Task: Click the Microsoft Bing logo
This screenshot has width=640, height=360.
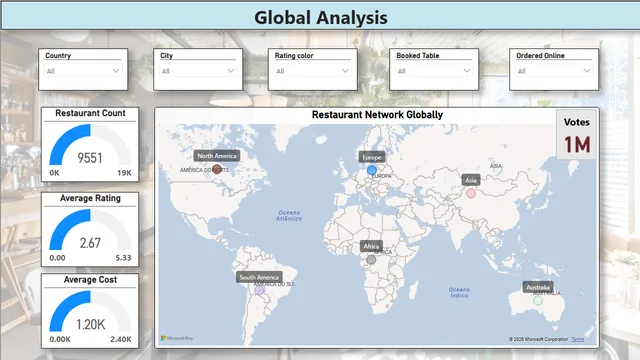Action: [x=177, y=338]
